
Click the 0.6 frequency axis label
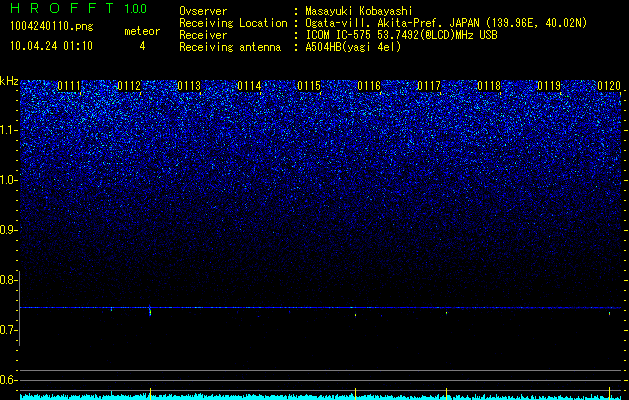tap(8, 380)
